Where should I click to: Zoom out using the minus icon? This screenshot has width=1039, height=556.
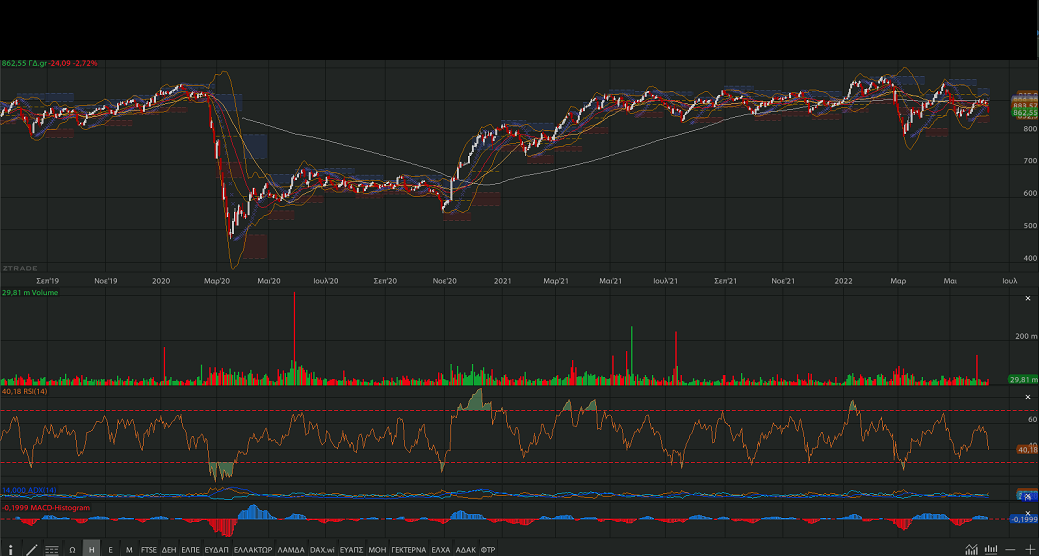tap(1010, 549)
